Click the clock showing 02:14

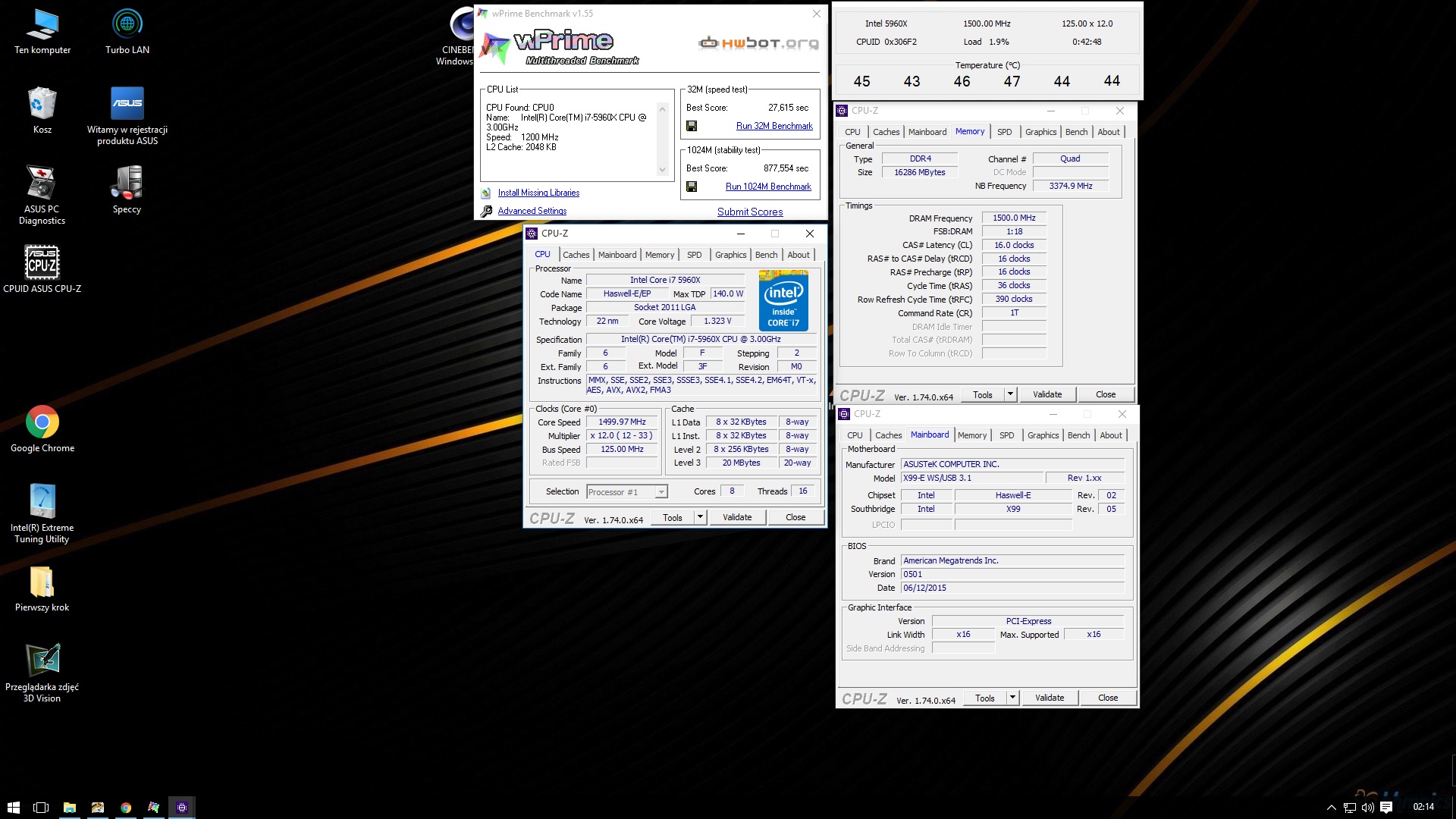click(1423, 807)
